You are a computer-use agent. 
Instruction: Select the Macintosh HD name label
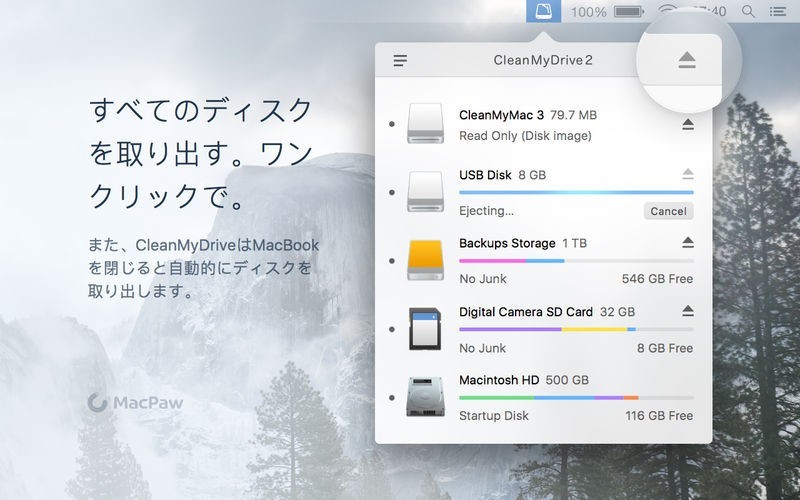[x=499, y=380]
